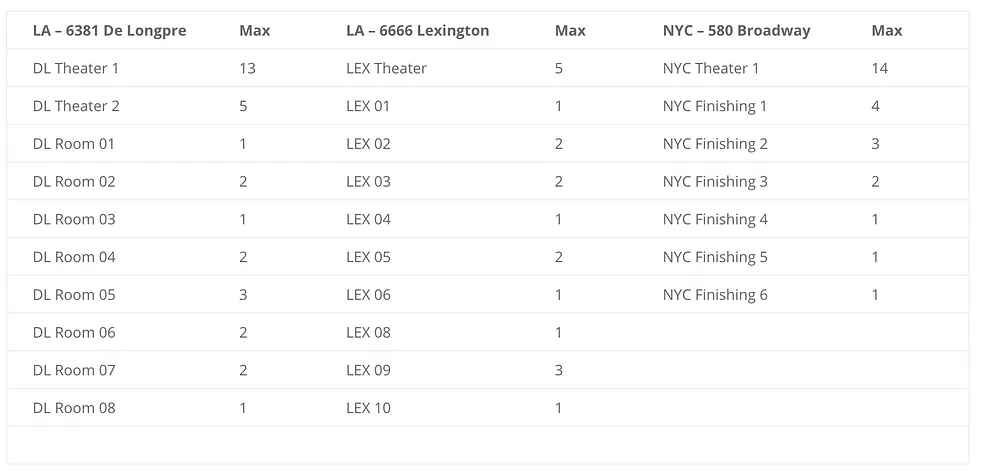Click the Max header beside NYC – 580 Broadway
981x476 pixels.
(887, 31)
